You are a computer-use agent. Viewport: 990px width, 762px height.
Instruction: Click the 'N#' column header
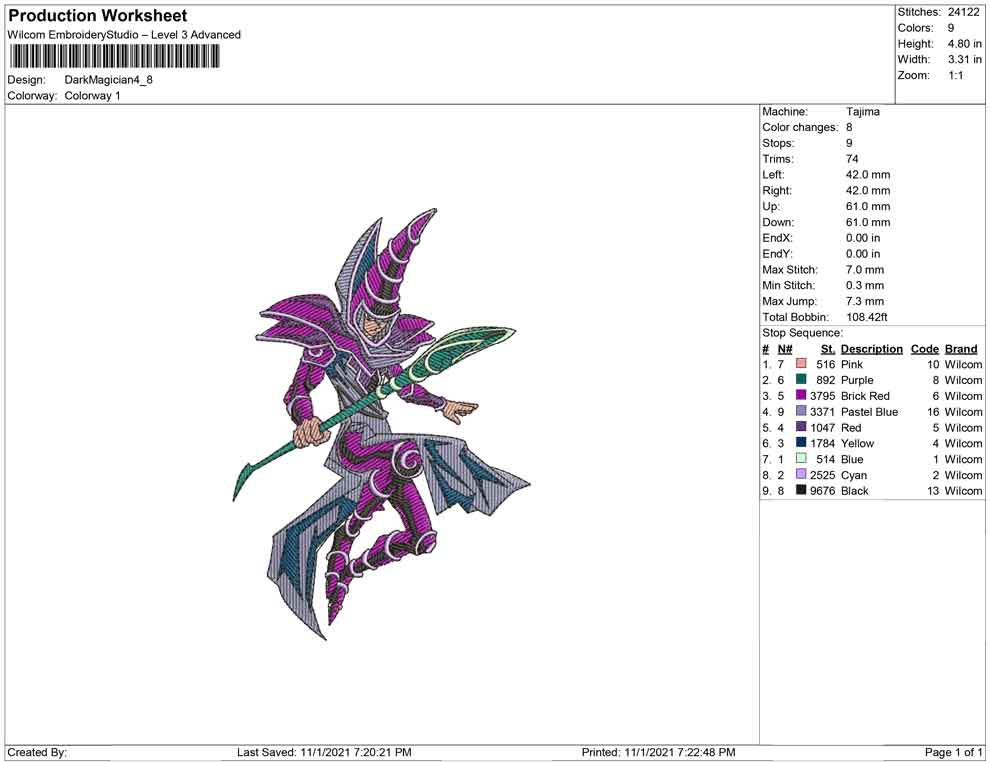pos(785,348)
